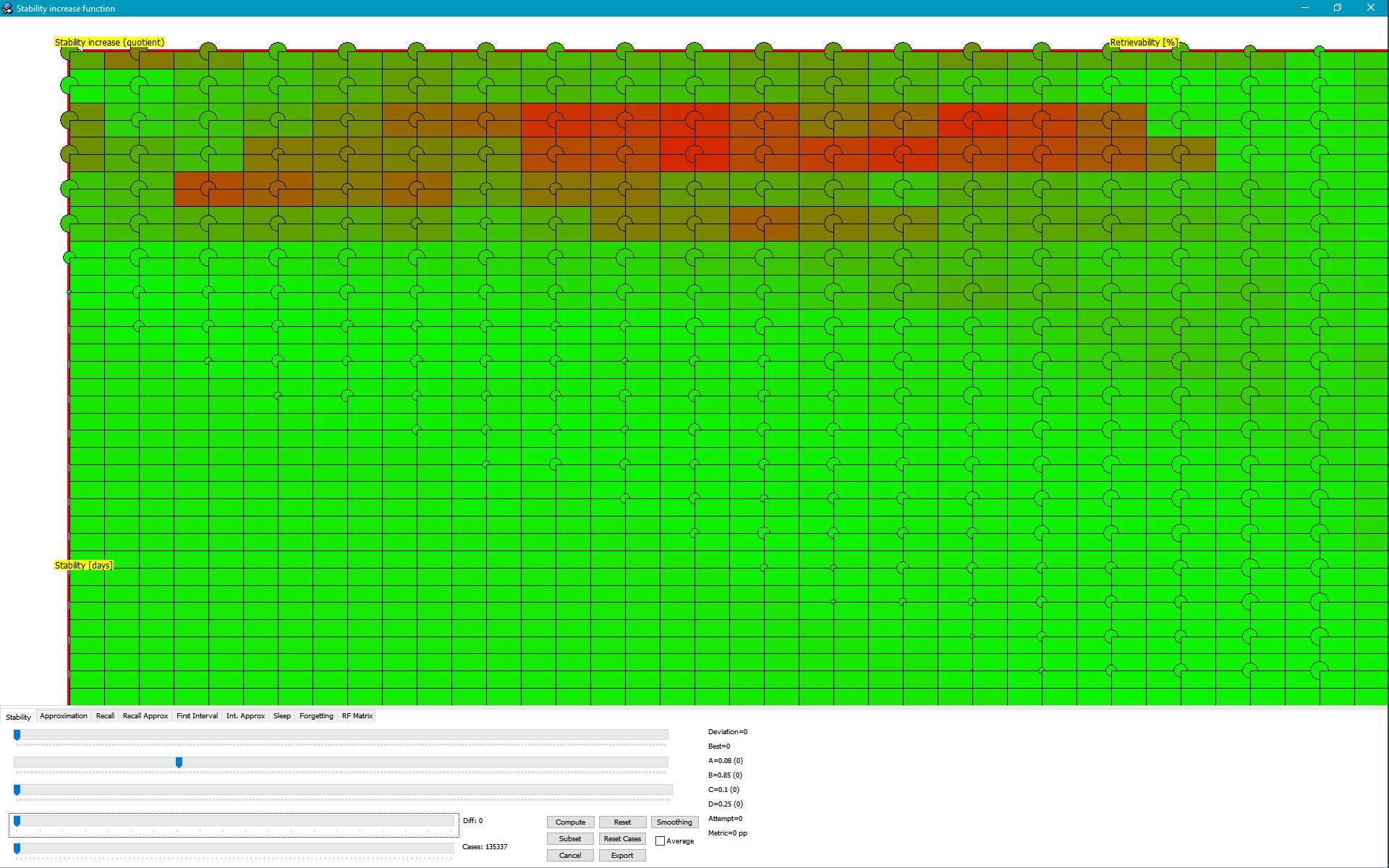Click the second slider's thumb handle
This screenshot has height=868, width=1389.
click(179, 762)
